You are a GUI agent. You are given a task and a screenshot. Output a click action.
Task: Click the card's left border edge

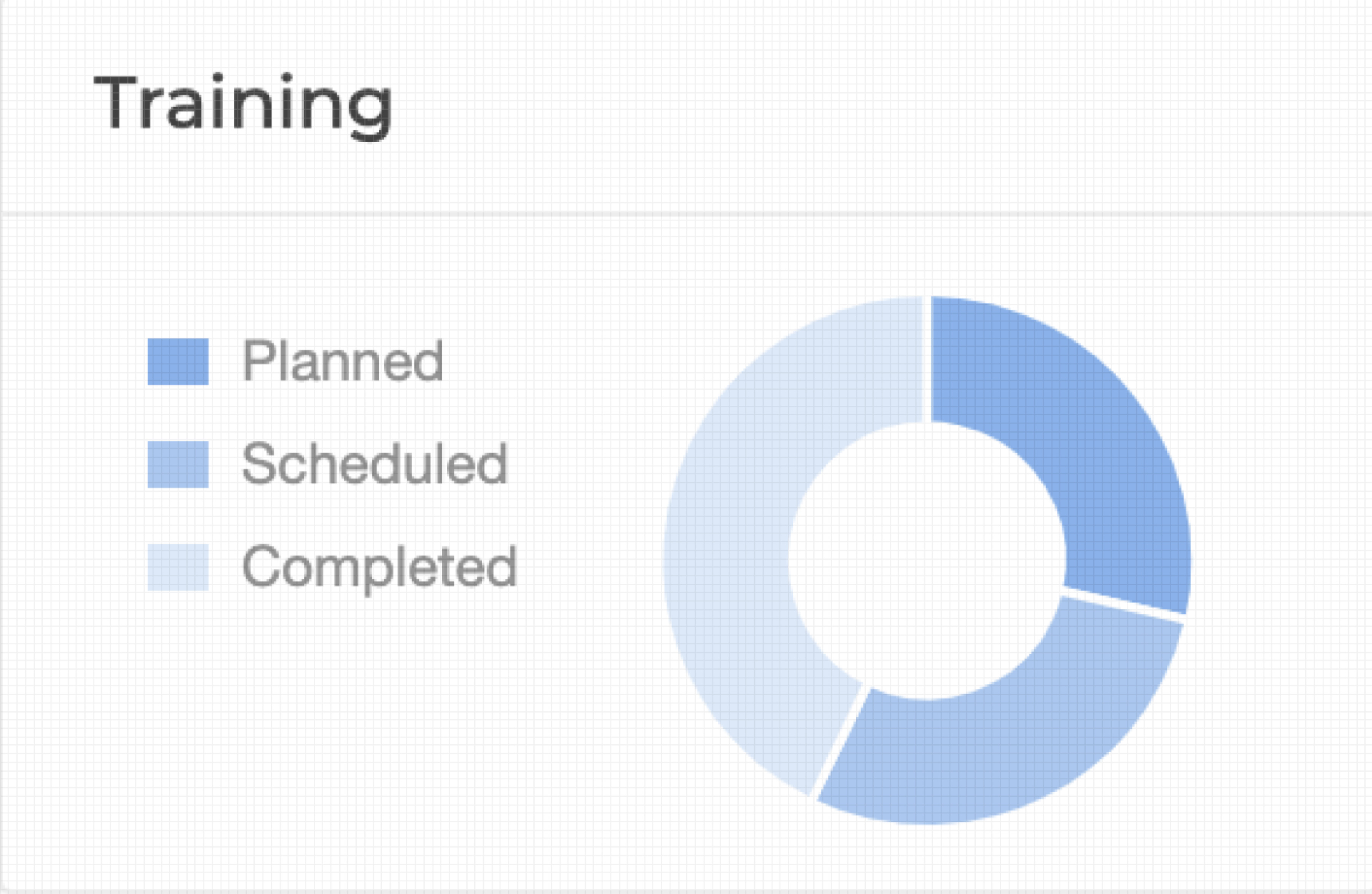coord(2,447)
